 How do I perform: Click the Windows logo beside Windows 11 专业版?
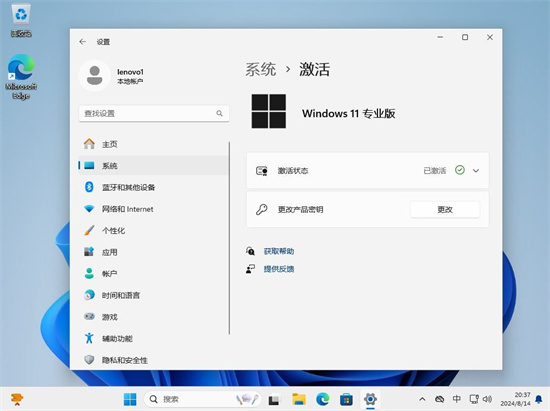(x=269, y=111)
